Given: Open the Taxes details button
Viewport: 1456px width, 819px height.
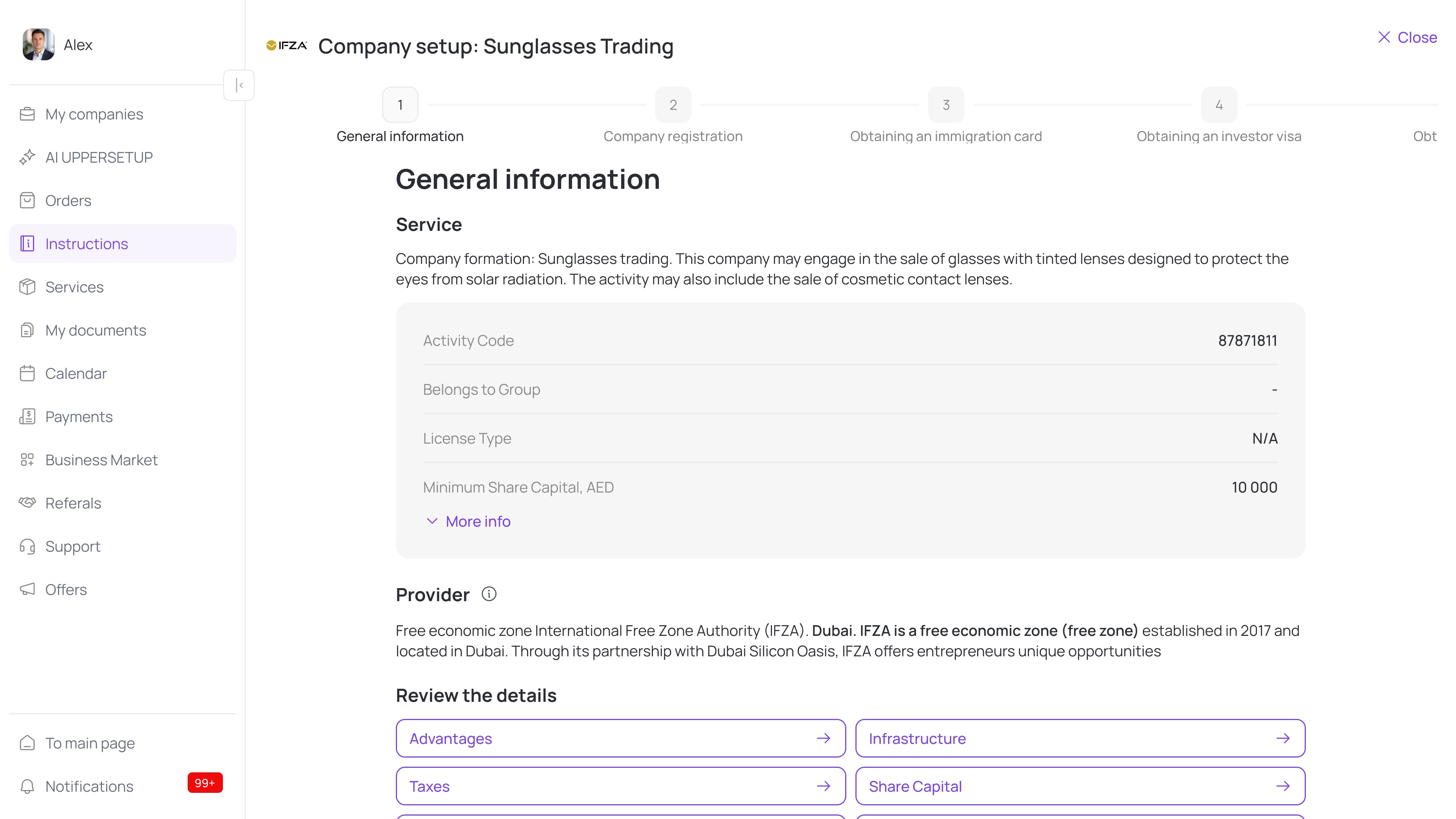Looking at the screenshot, I should (x=621, y=786).
